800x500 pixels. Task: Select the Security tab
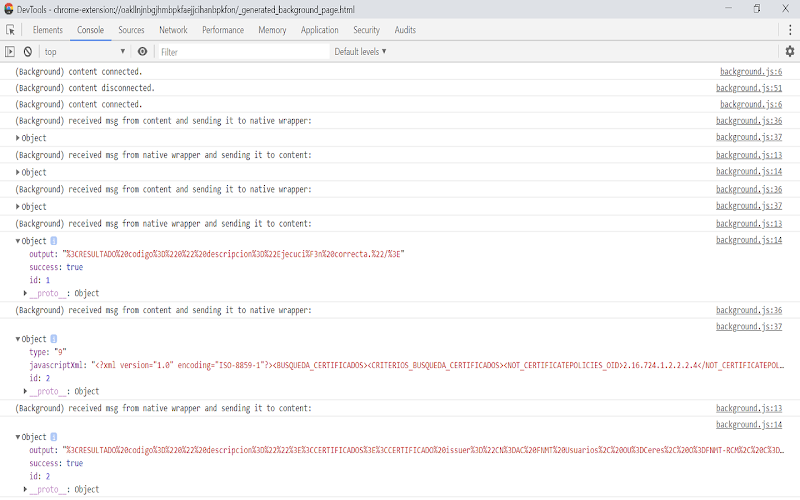tap(366, 30)
